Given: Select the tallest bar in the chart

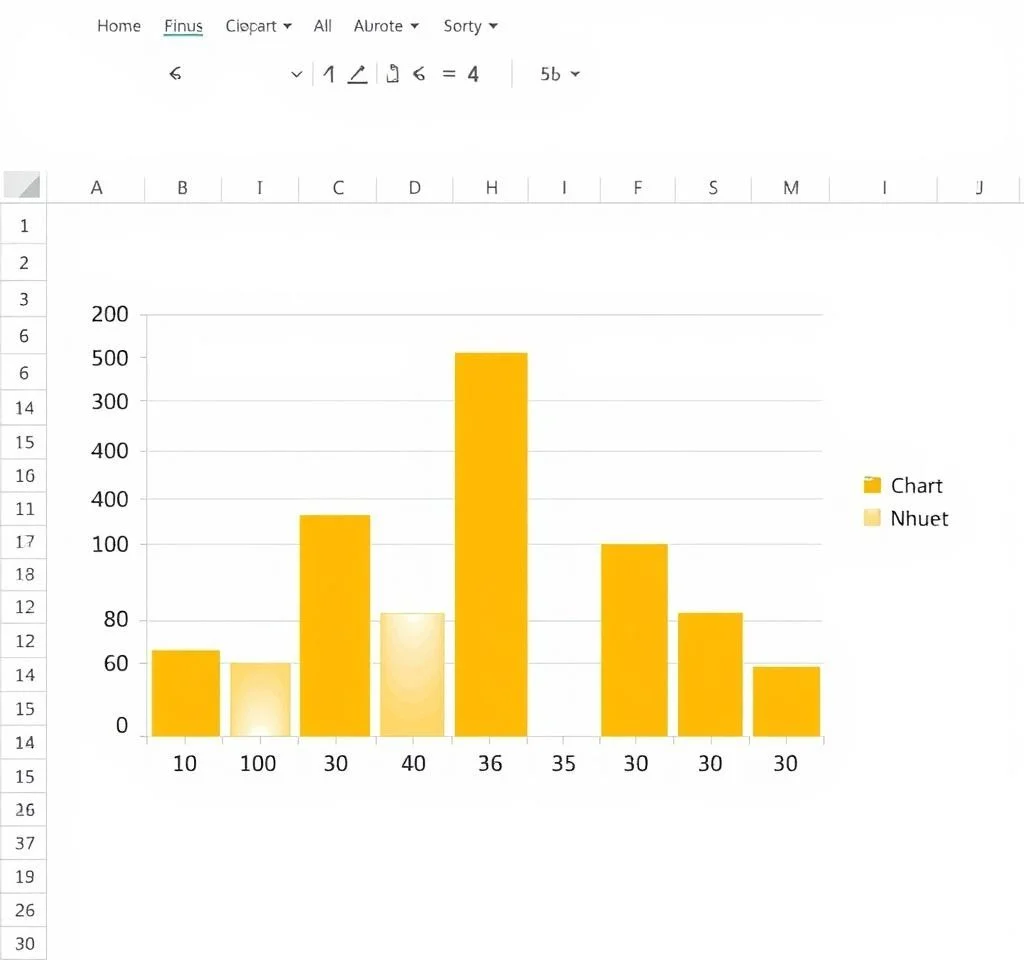Looking at the screenshot, I should tap(491, 544).
